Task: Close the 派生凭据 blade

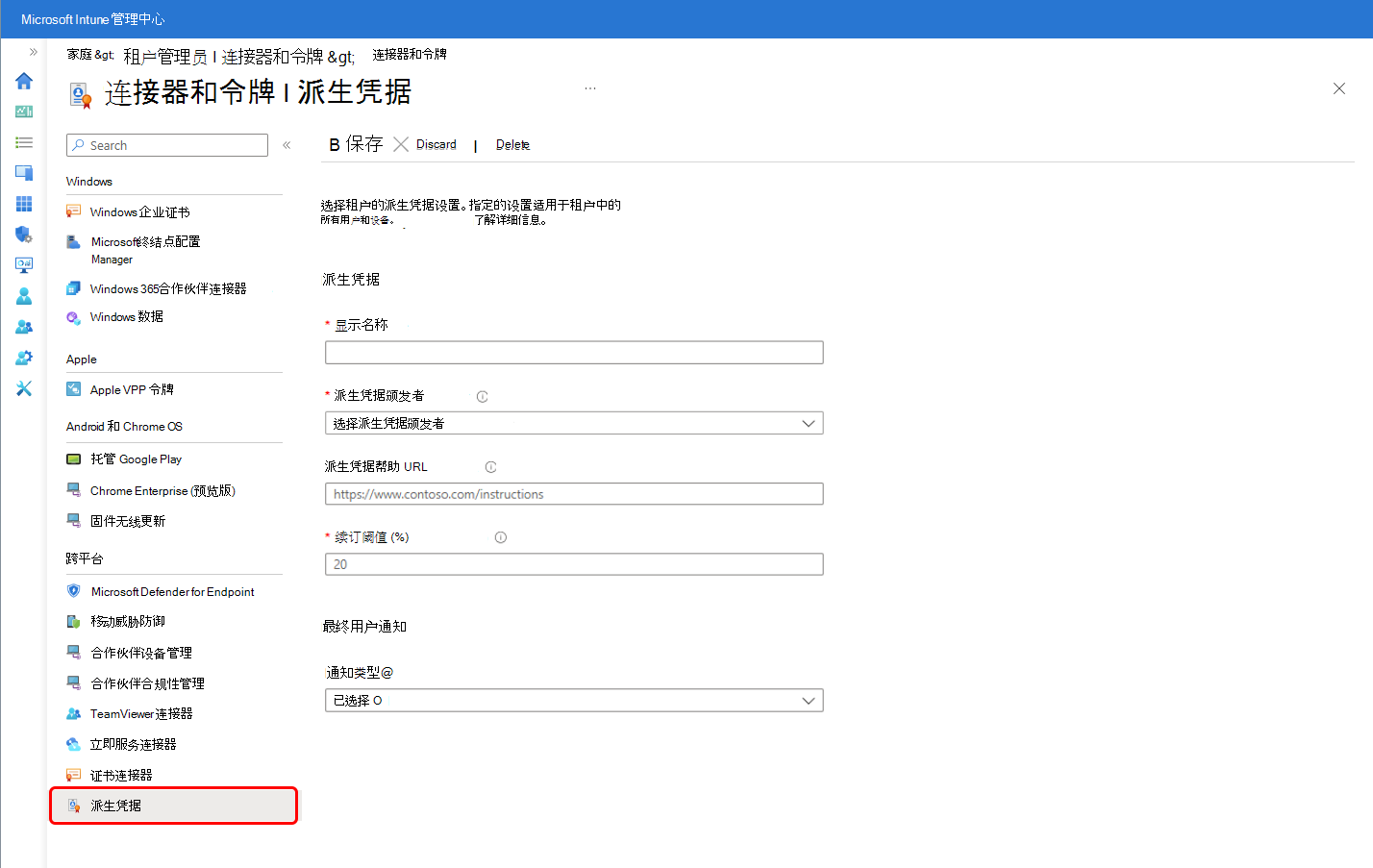Action: tap(1339, 88)
